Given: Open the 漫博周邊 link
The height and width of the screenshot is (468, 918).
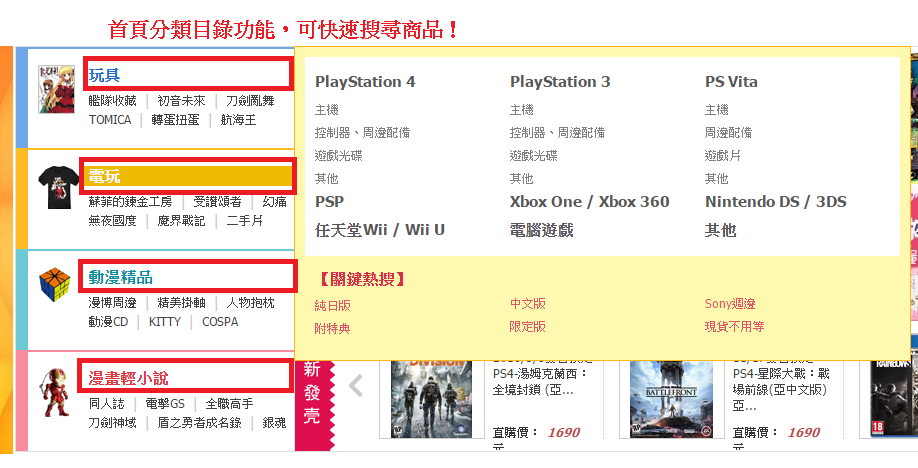Looking at the screenshot, I should [x=112, y=303].
